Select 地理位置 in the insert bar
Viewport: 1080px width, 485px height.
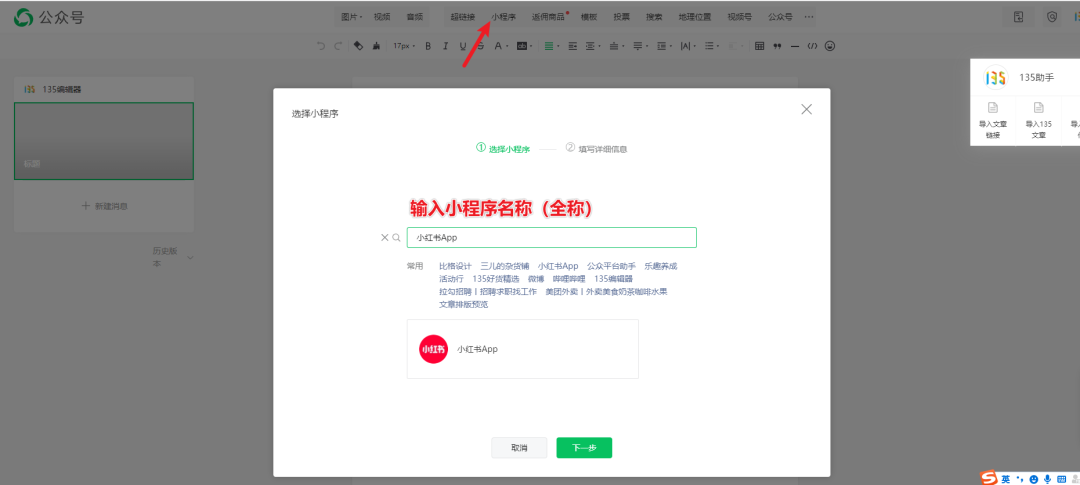click(x=694, y=17)
